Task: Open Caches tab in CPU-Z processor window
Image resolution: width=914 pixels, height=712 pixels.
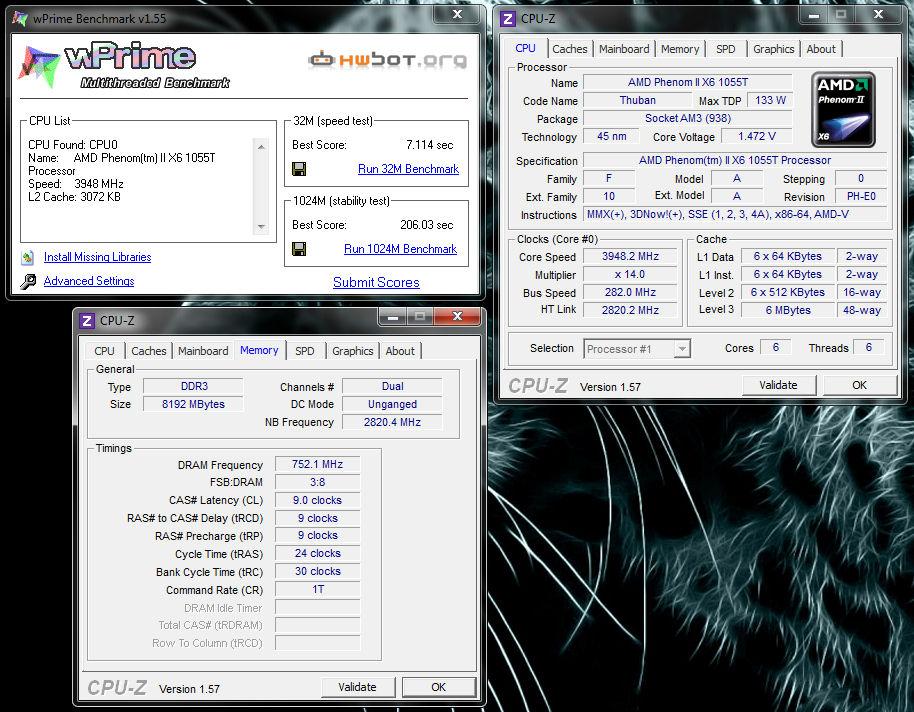Action: [570, 49]
